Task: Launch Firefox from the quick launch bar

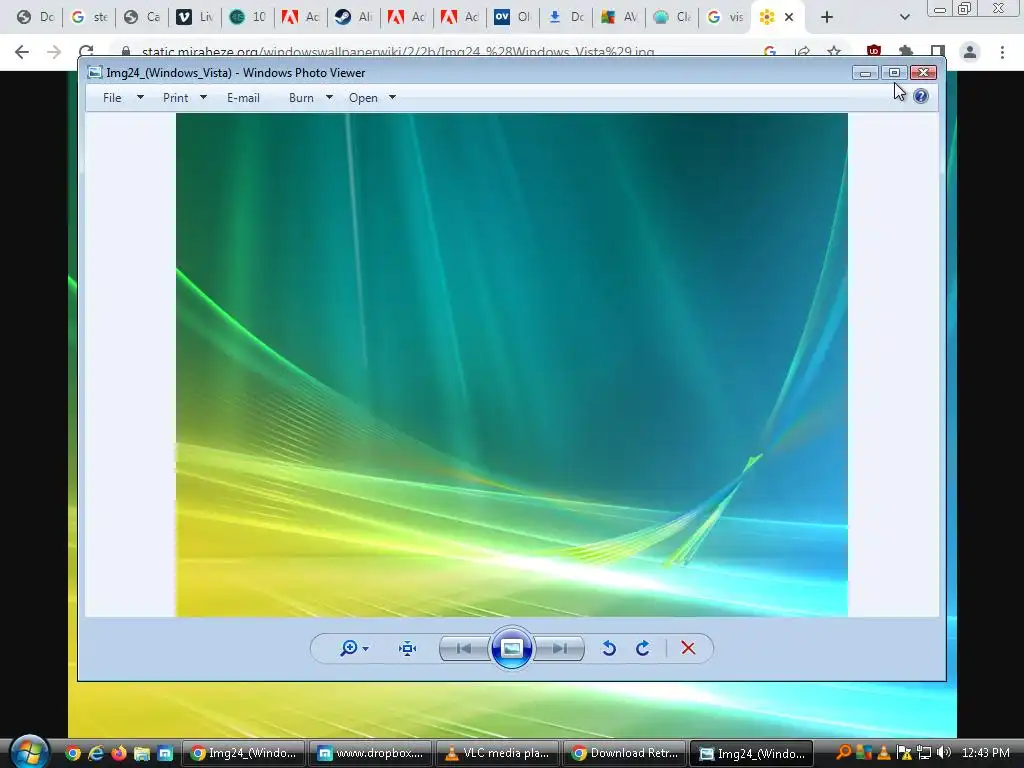Action: [x=119, y=754]
